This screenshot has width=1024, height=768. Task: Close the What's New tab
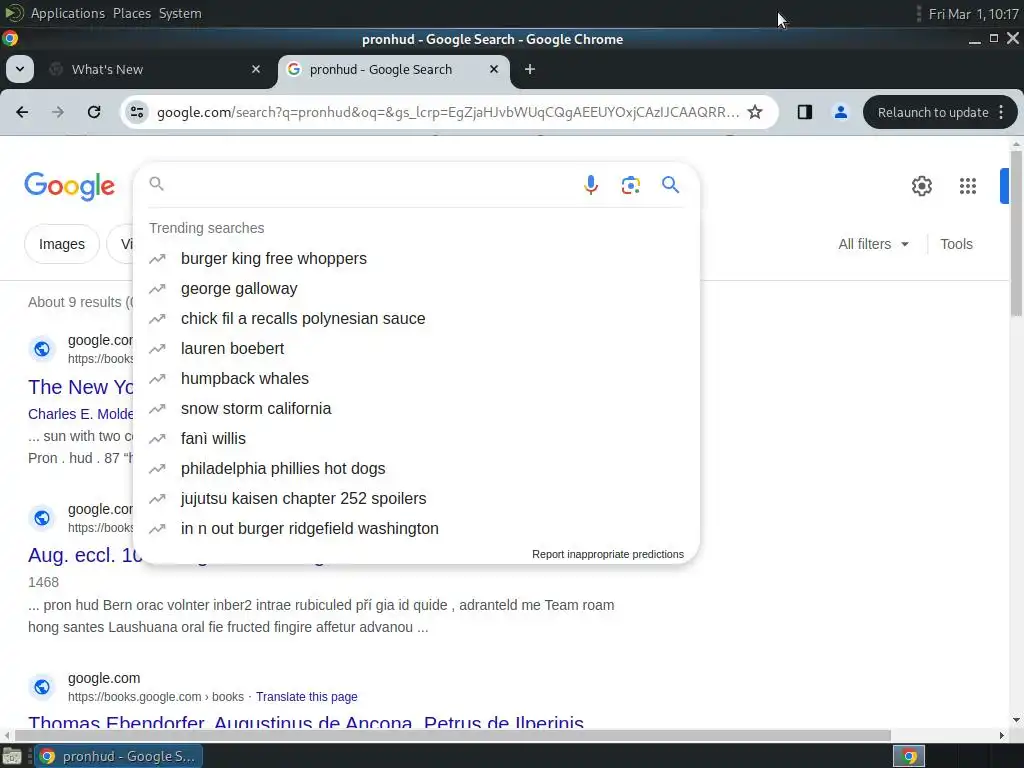256,69
